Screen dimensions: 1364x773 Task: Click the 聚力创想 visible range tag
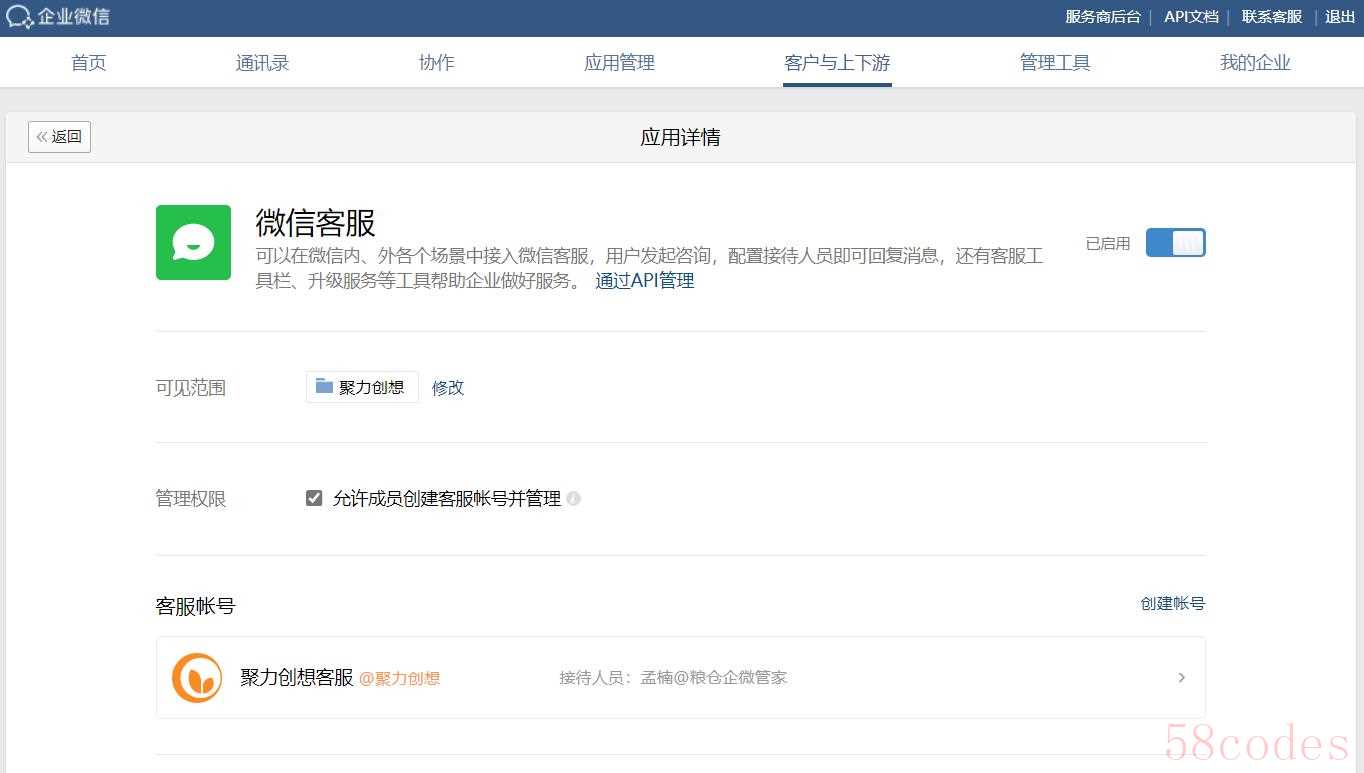(362, 387)
